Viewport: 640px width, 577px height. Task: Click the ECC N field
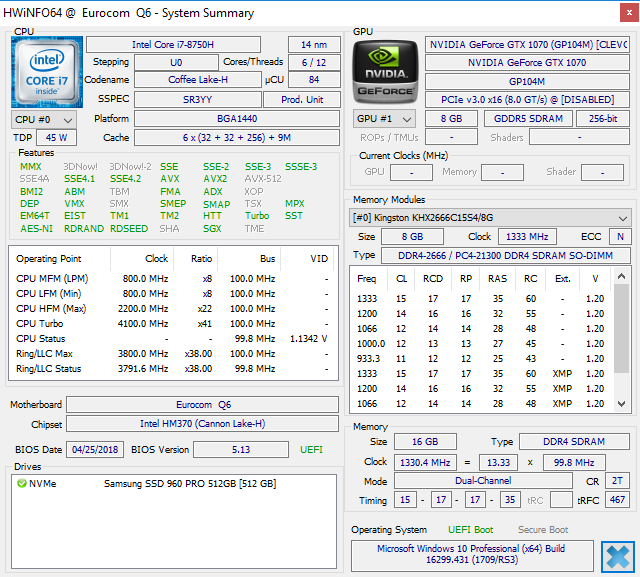click(620, 237)
